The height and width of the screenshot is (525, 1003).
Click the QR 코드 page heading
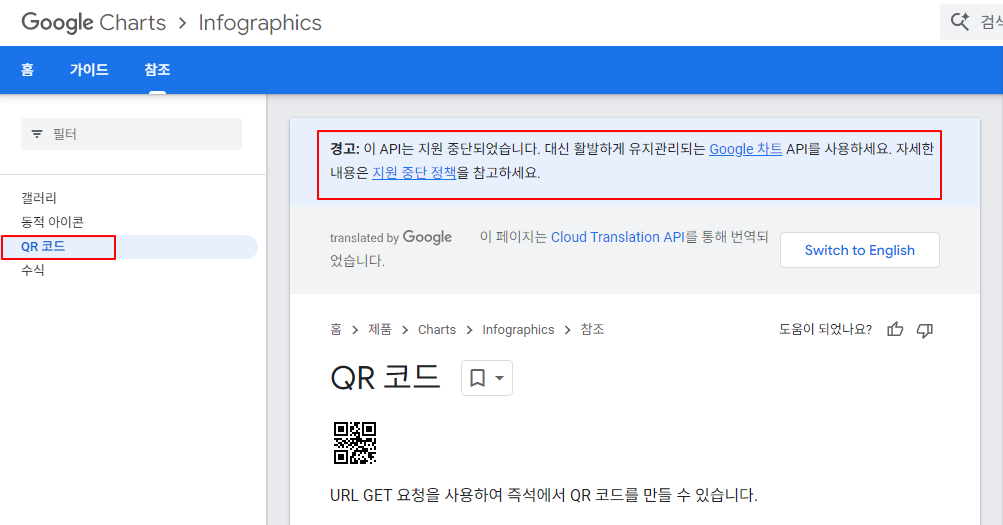[x=385, y=377]
